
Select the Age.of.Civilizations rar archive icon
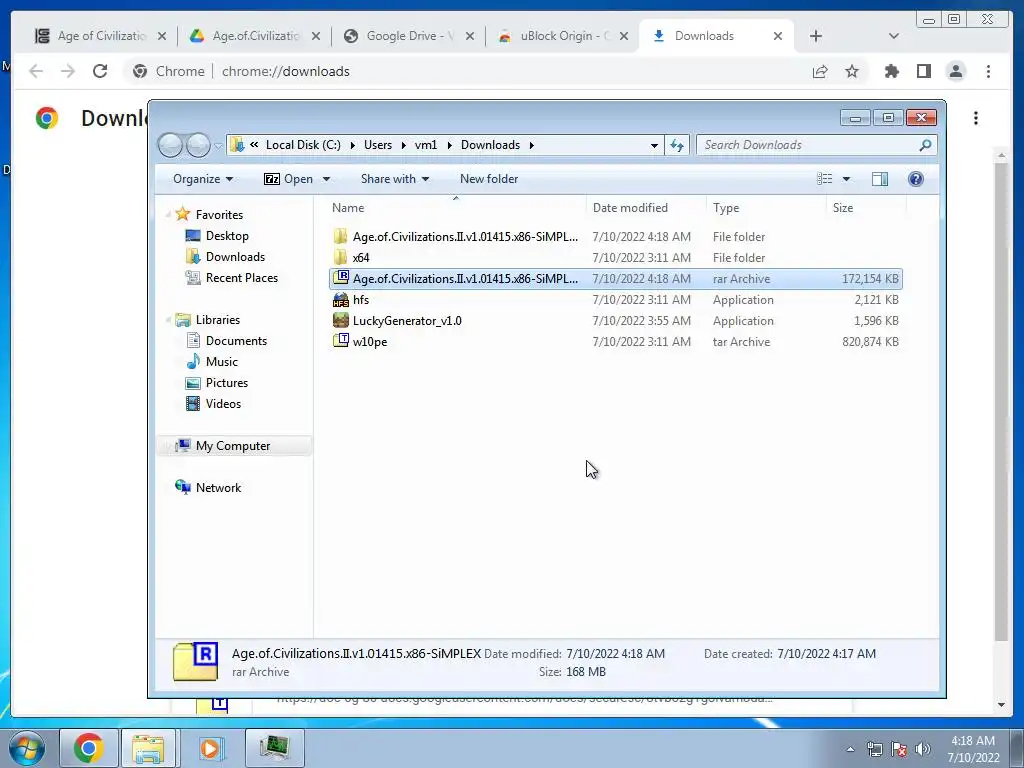pos(341,278)
